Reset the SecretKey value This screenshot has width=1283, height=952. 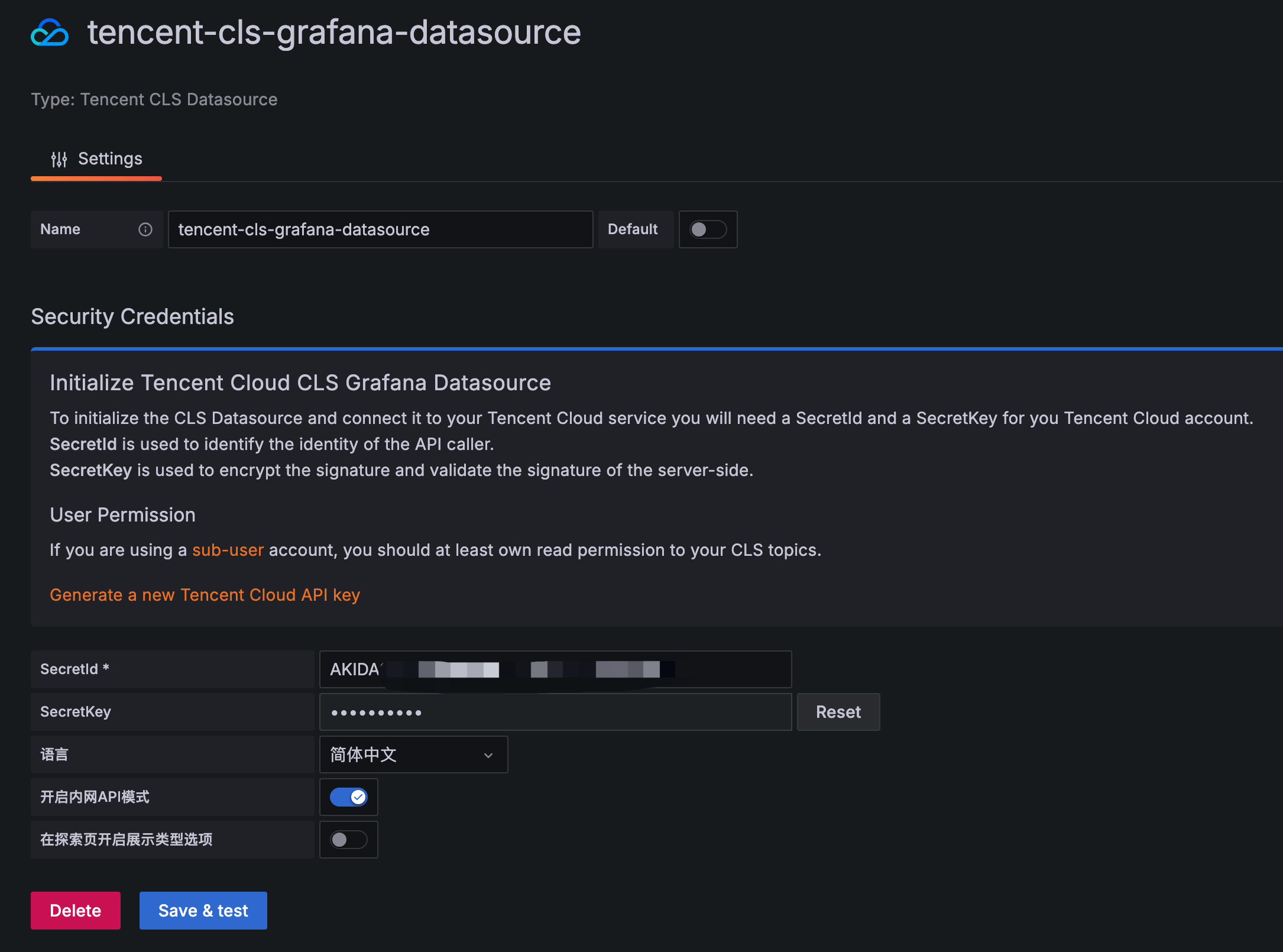[838, 712]
